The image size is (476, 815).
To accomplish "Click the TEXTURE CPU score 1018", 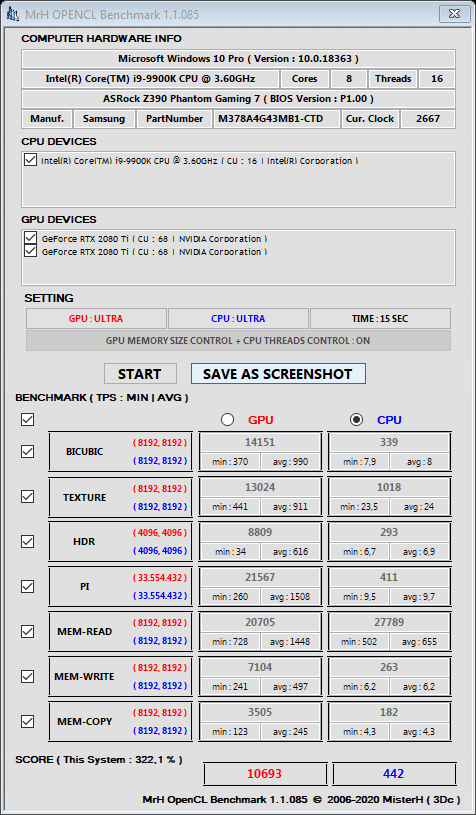I will click(x=389, y=488).
